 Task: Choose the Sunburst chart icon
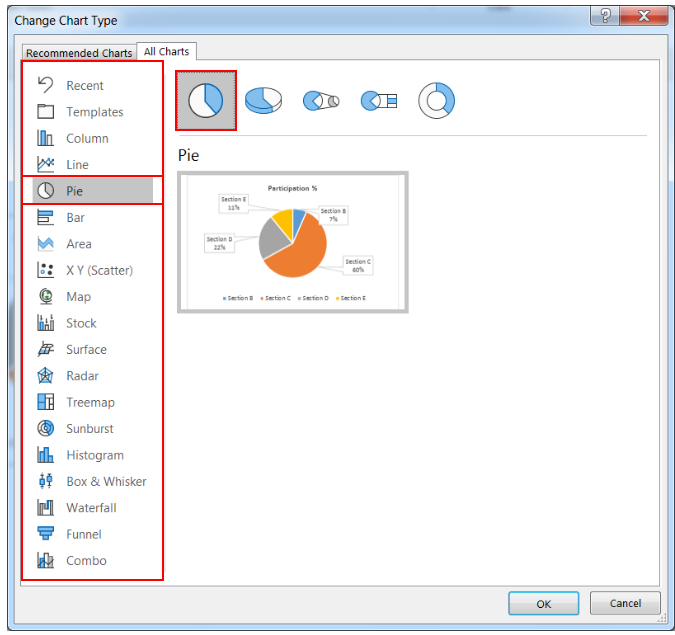[45, 428]
